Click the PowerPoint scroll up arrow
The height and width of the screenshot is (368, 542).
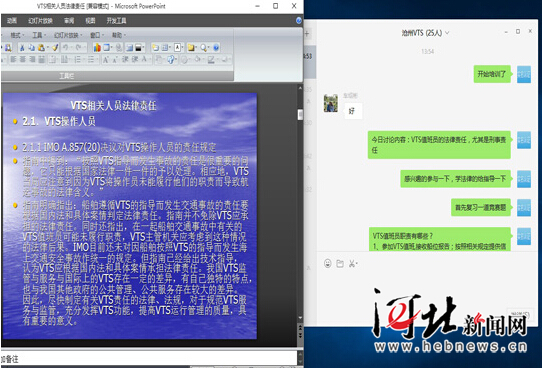point(300,88)
